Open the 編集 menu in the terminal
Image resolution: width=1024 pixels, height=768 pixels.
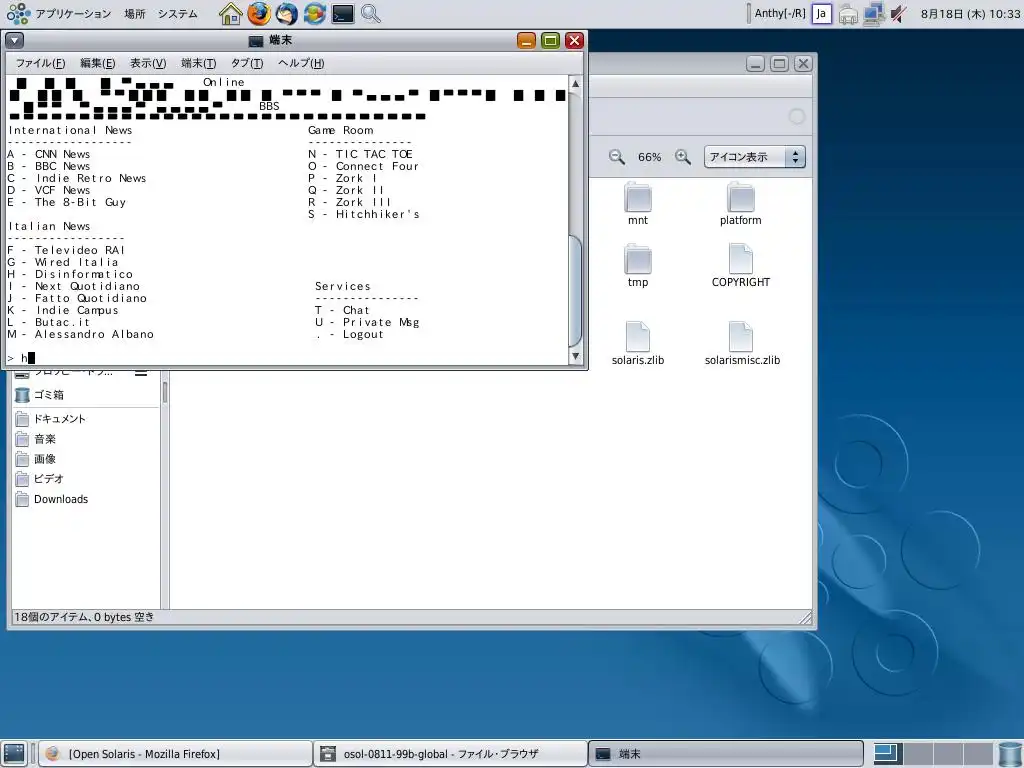coord(97,63)
